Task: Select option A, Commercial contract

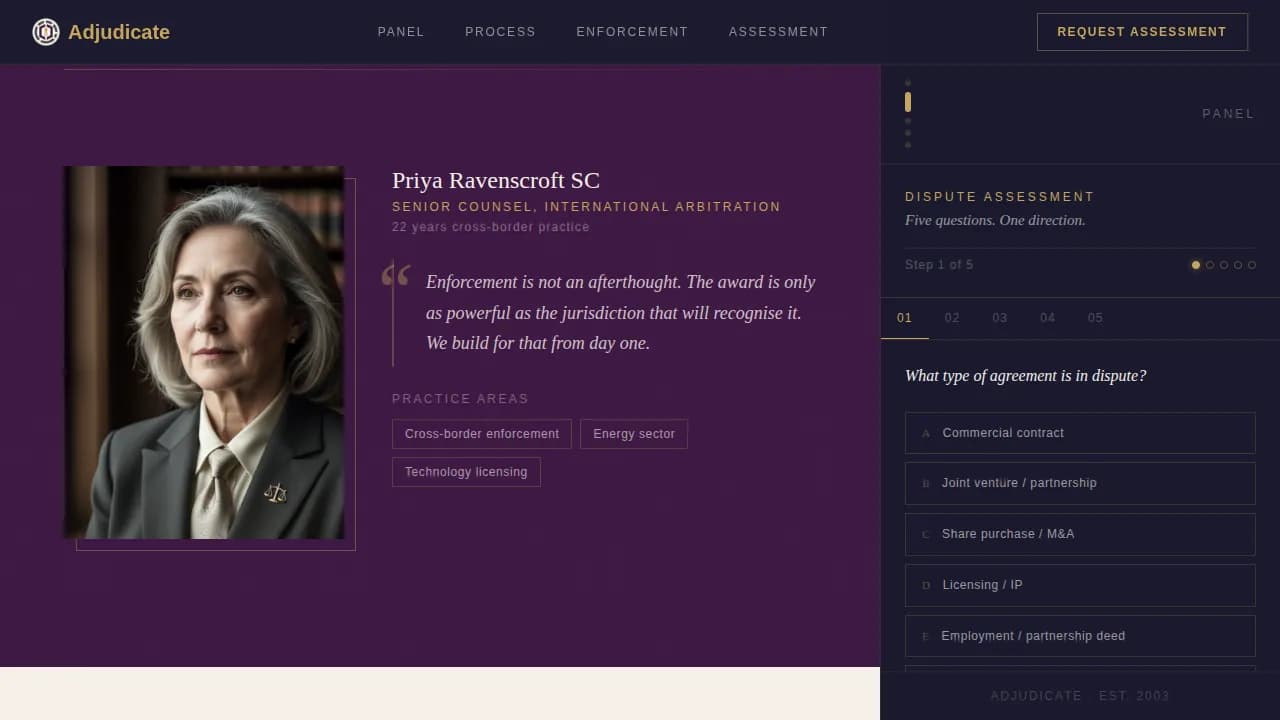Action: [1080, 433]
